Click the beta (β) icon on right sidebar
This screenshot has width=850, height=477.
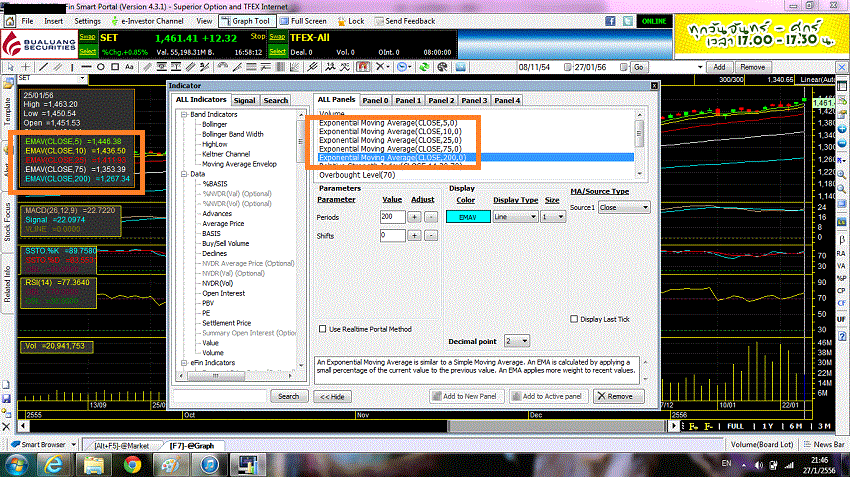(x=842, y=239)
